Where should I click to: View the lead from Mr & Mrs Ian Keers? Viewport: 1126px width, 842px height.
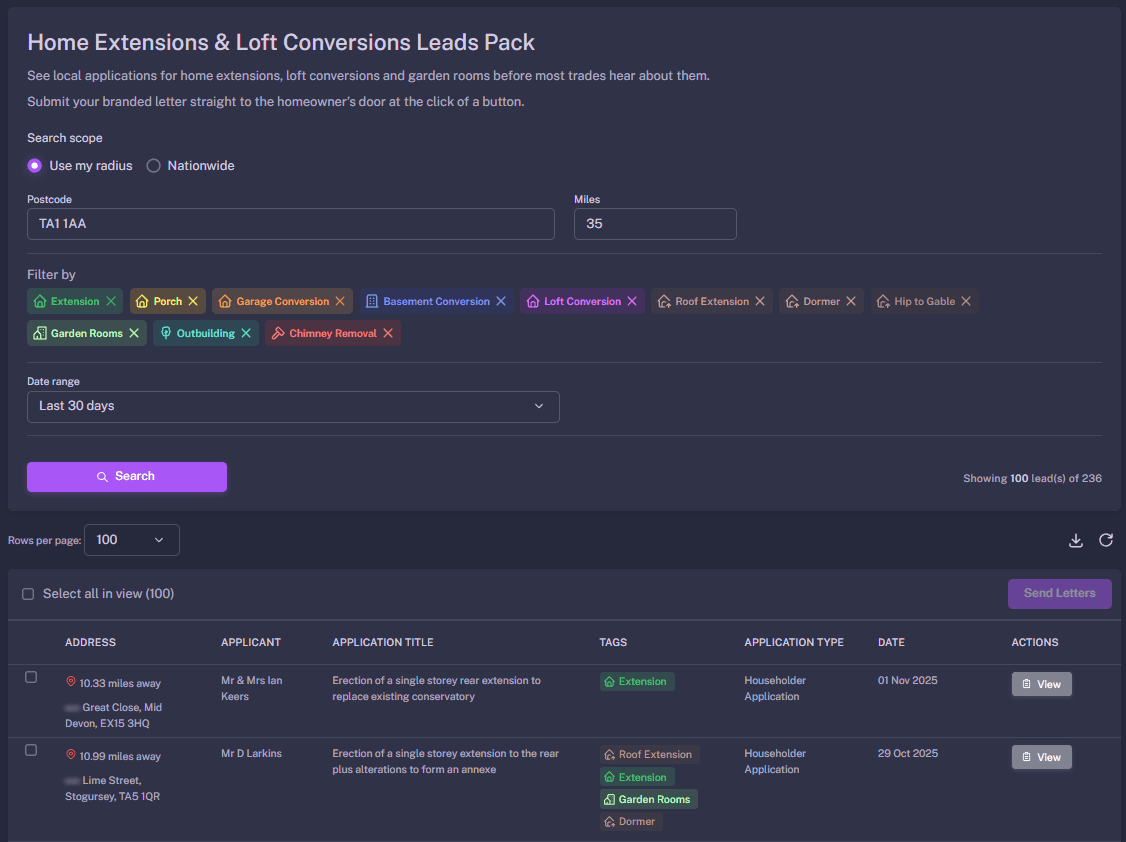point(1041,683)
